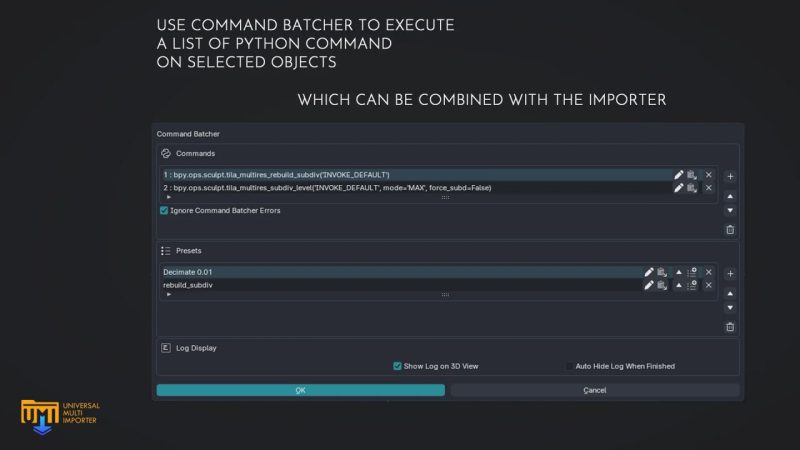
Task: Load the rebuild_subdiv preset with up arrow
Action: (678, 285)
